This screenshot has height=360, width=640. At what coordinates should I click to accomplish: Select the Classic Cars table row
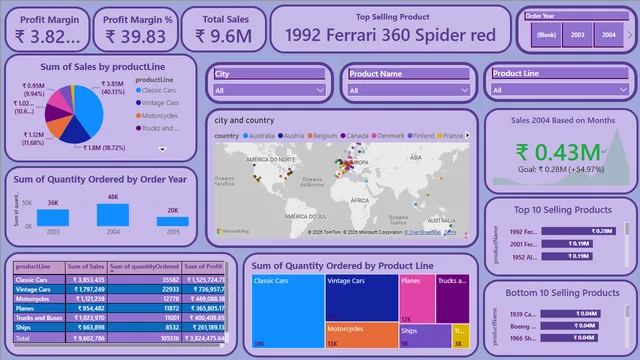coord(119,280)
